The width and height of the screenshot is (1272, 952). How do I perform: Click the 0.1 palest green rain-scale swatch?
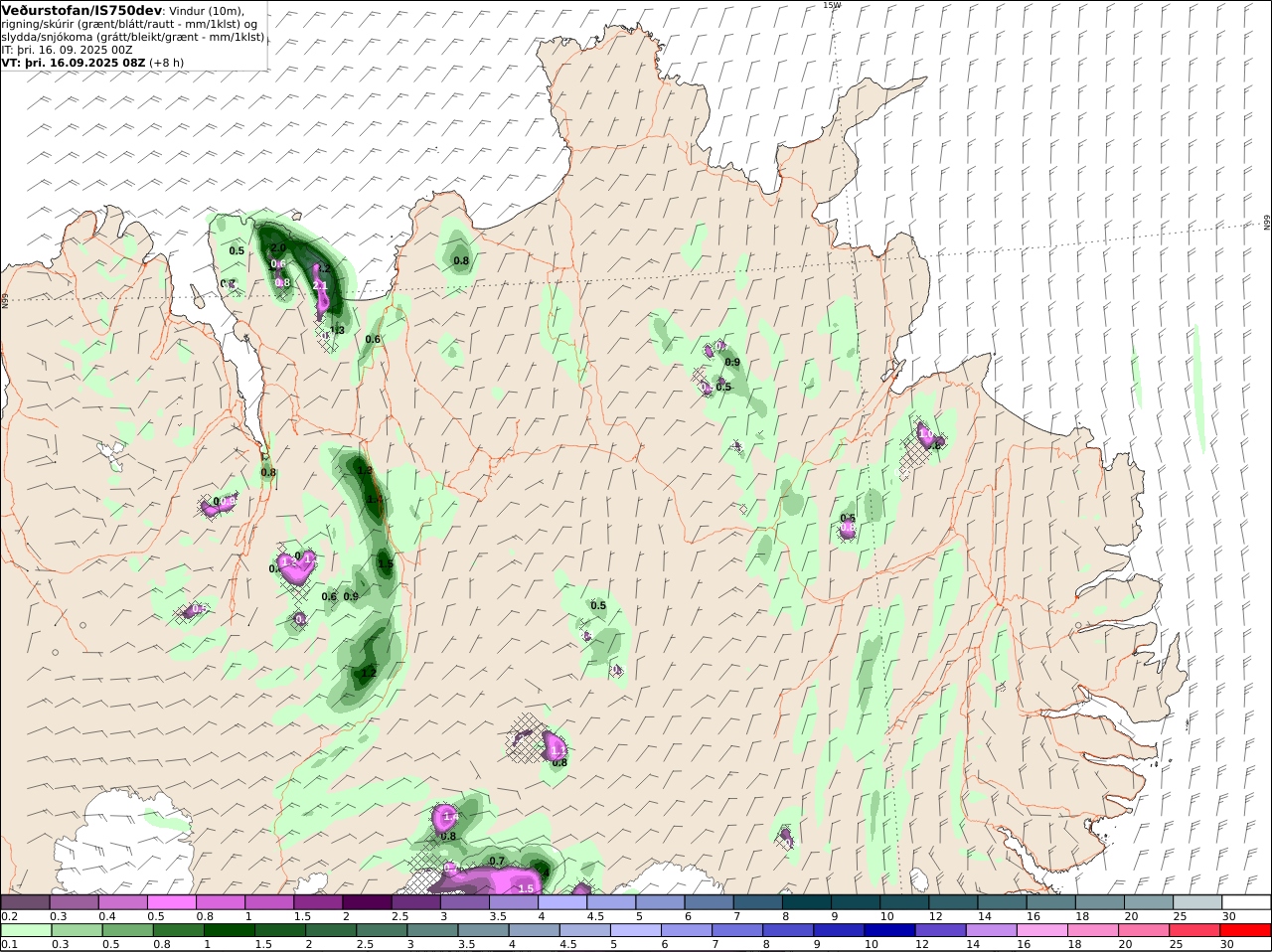[26, 930]
